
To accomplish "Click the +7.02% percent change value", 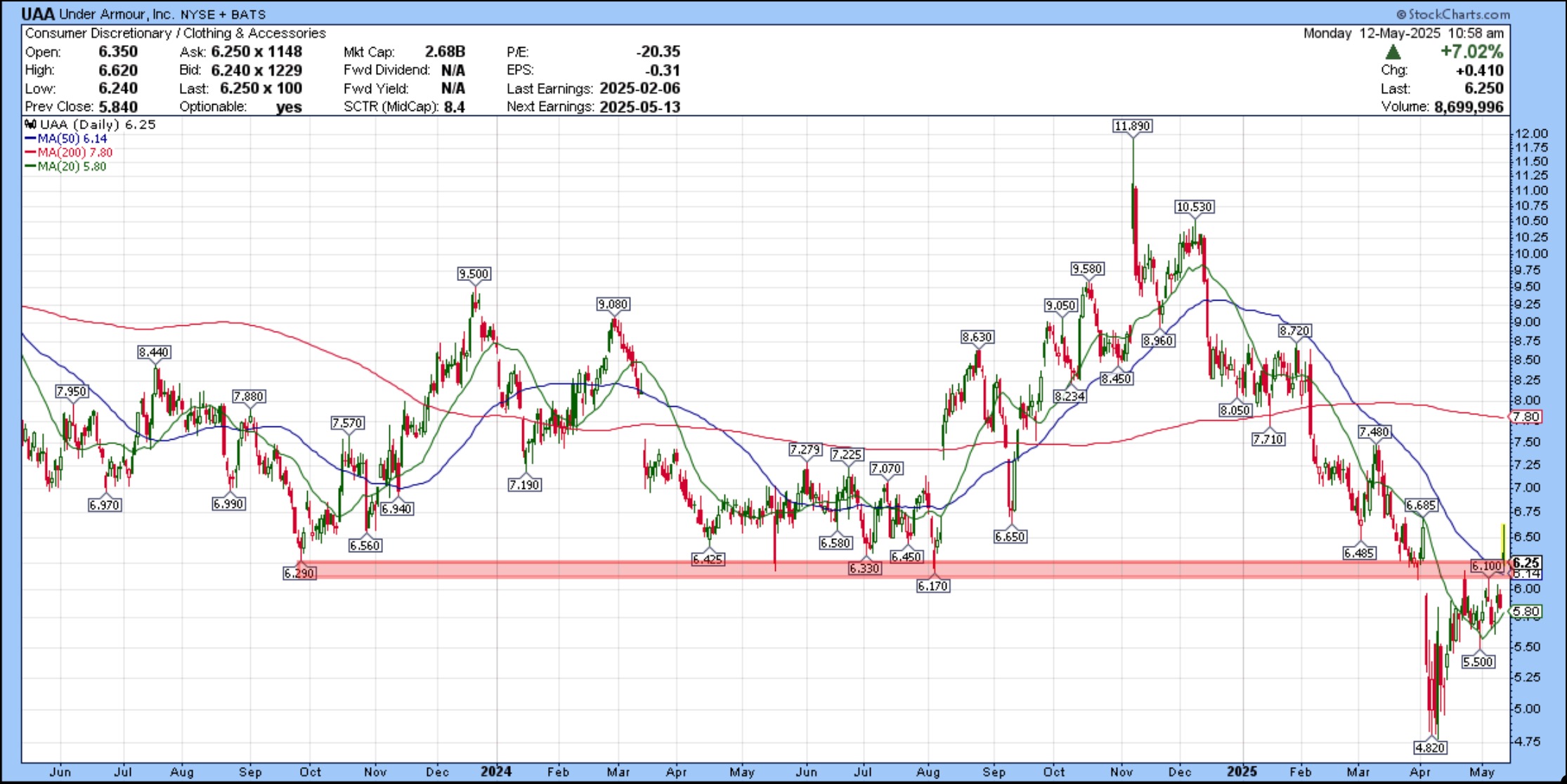I will click(1471, 52).
